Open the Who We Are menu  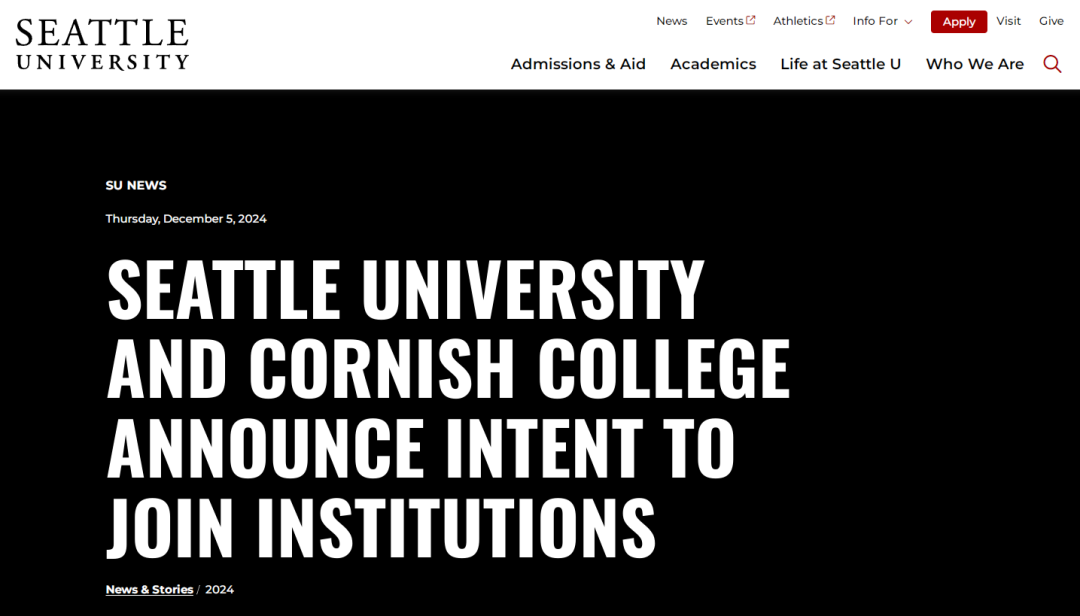pos(975,64)
